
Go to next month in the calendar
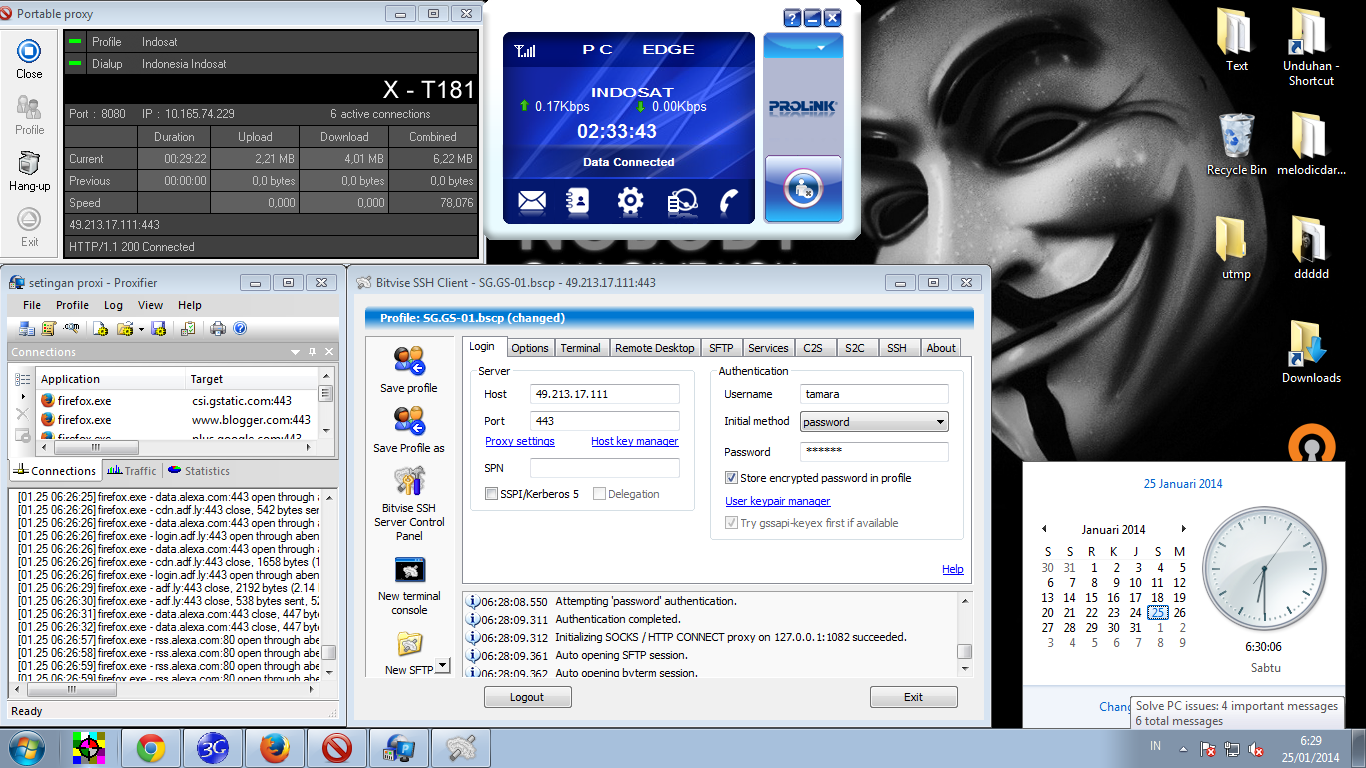tap(1184, 529)
